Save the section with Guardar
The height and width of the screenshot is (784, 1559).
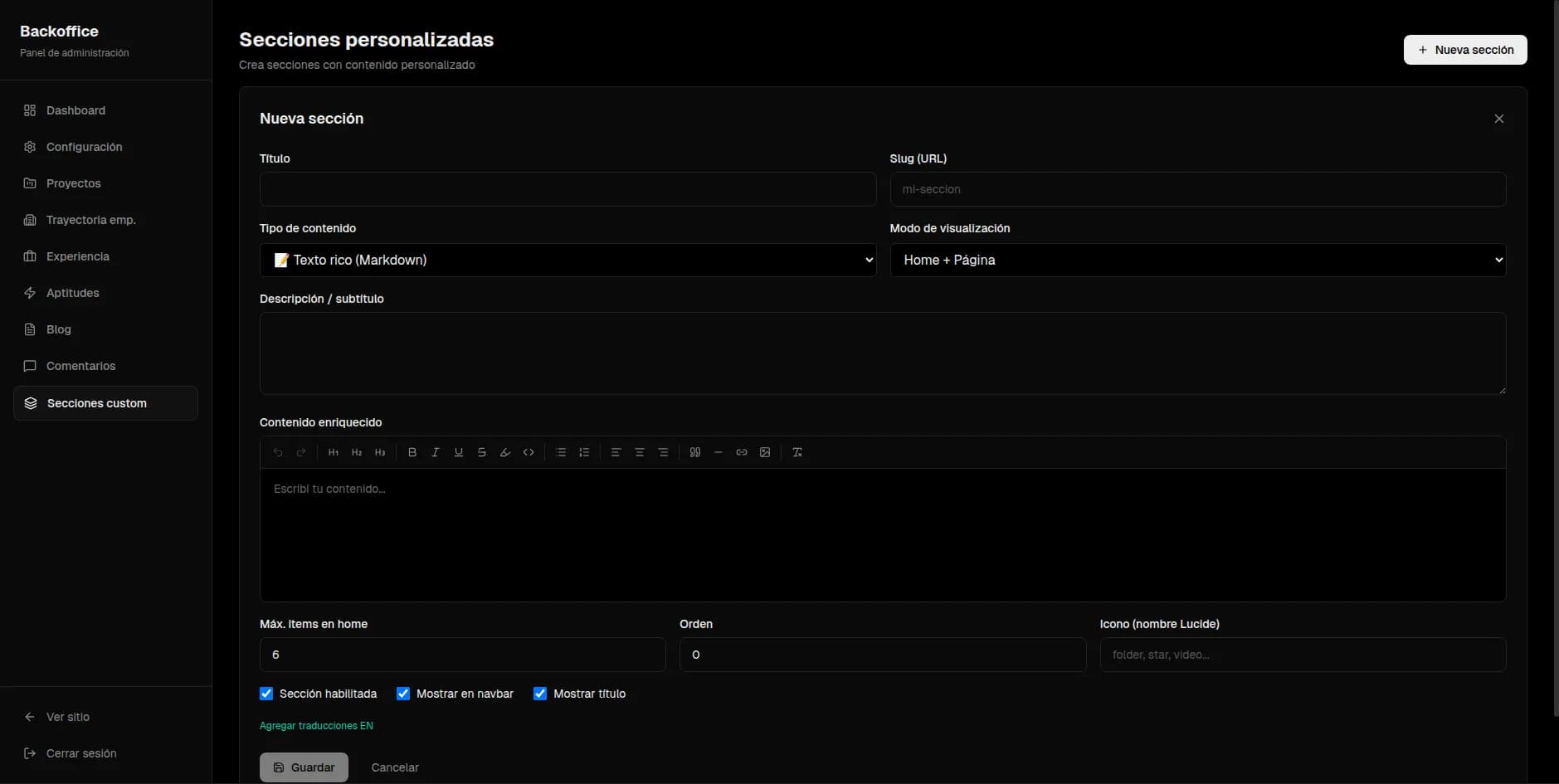click(x=304, y=767)
